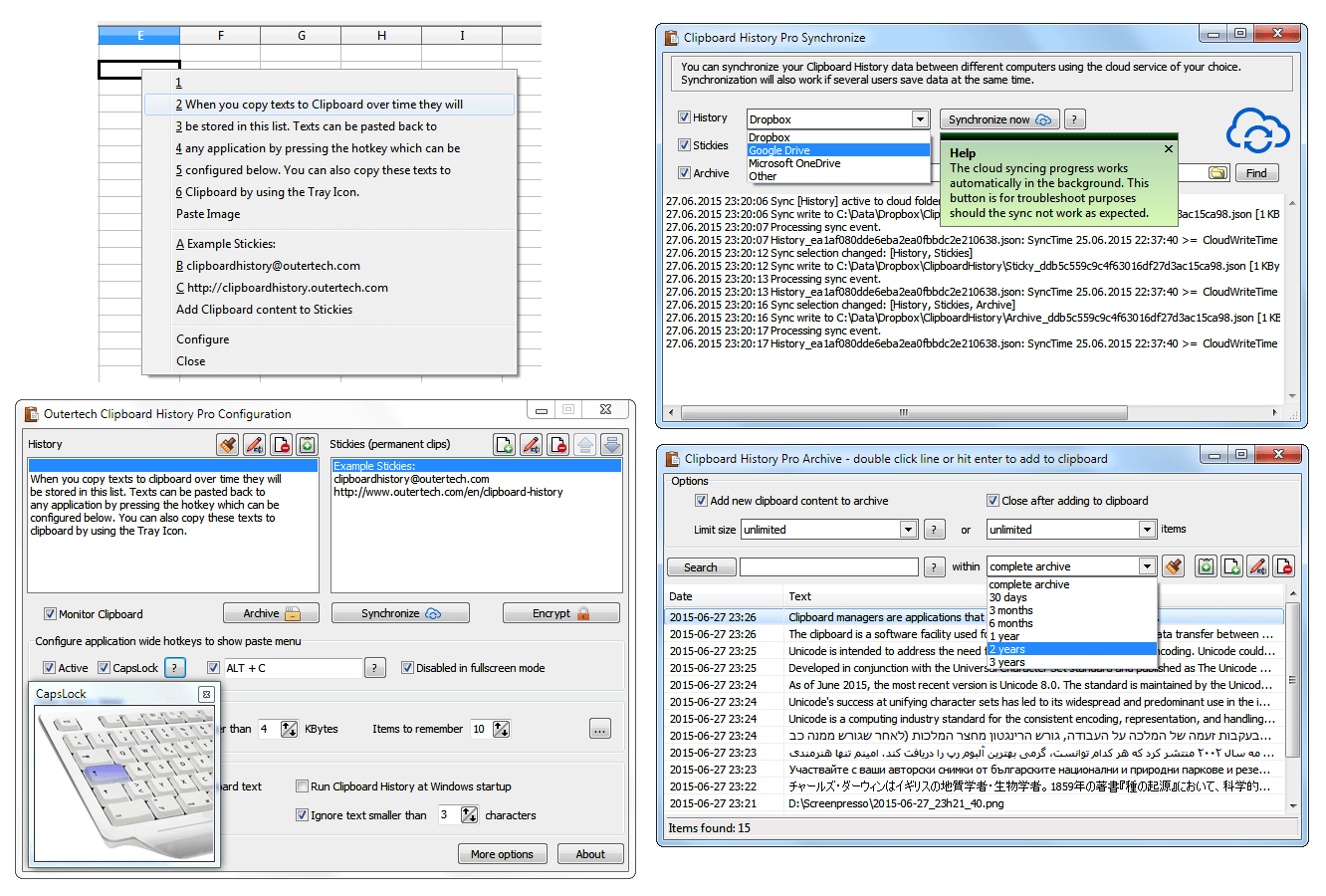Uncheck the Active hotkey checkbox

50,668
